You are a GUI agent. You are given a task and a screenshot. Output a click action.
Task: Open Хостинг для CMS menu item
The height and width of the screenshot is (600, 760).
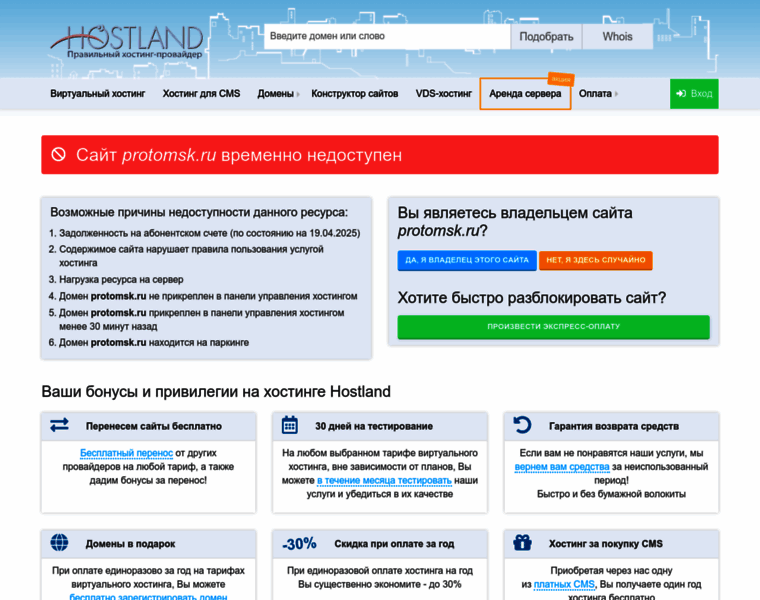pos(201,94)
